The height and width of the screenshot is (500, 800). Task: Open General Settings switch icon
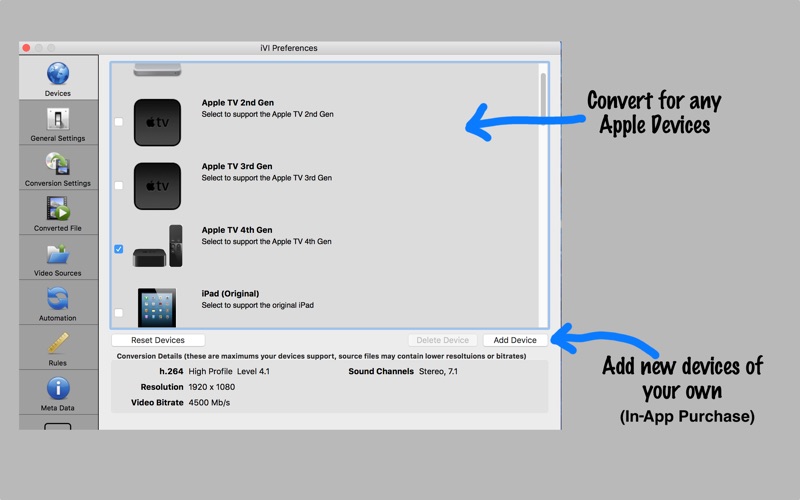point(58,119)
